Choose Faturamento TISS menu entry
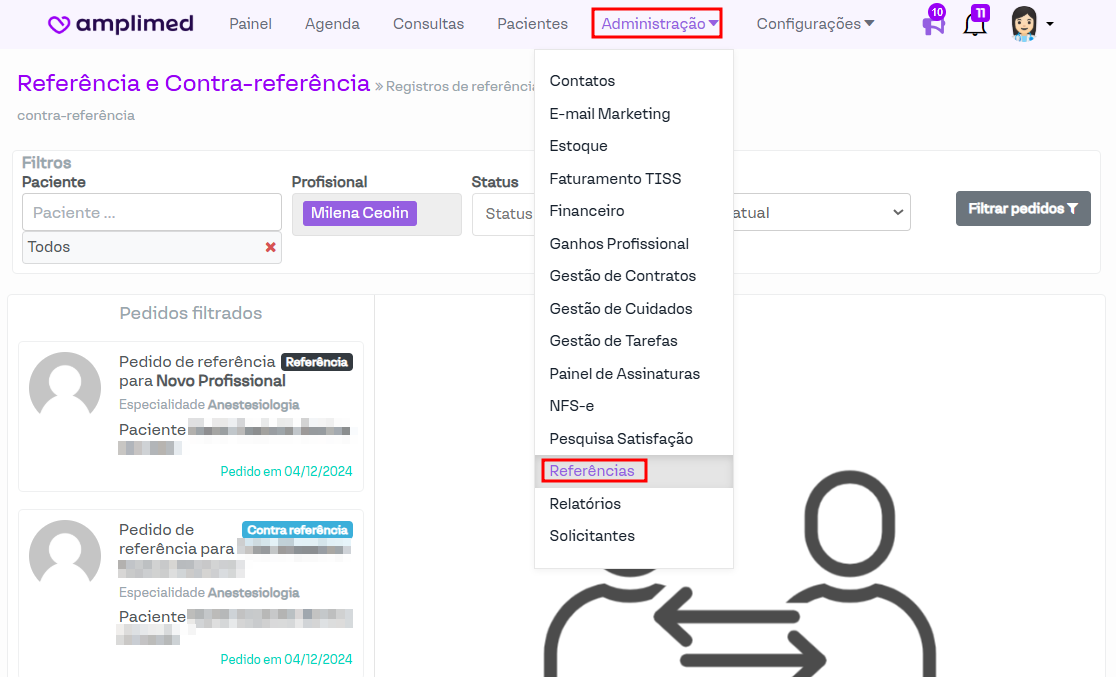1116x677 pixels. (x=615, y=179)
